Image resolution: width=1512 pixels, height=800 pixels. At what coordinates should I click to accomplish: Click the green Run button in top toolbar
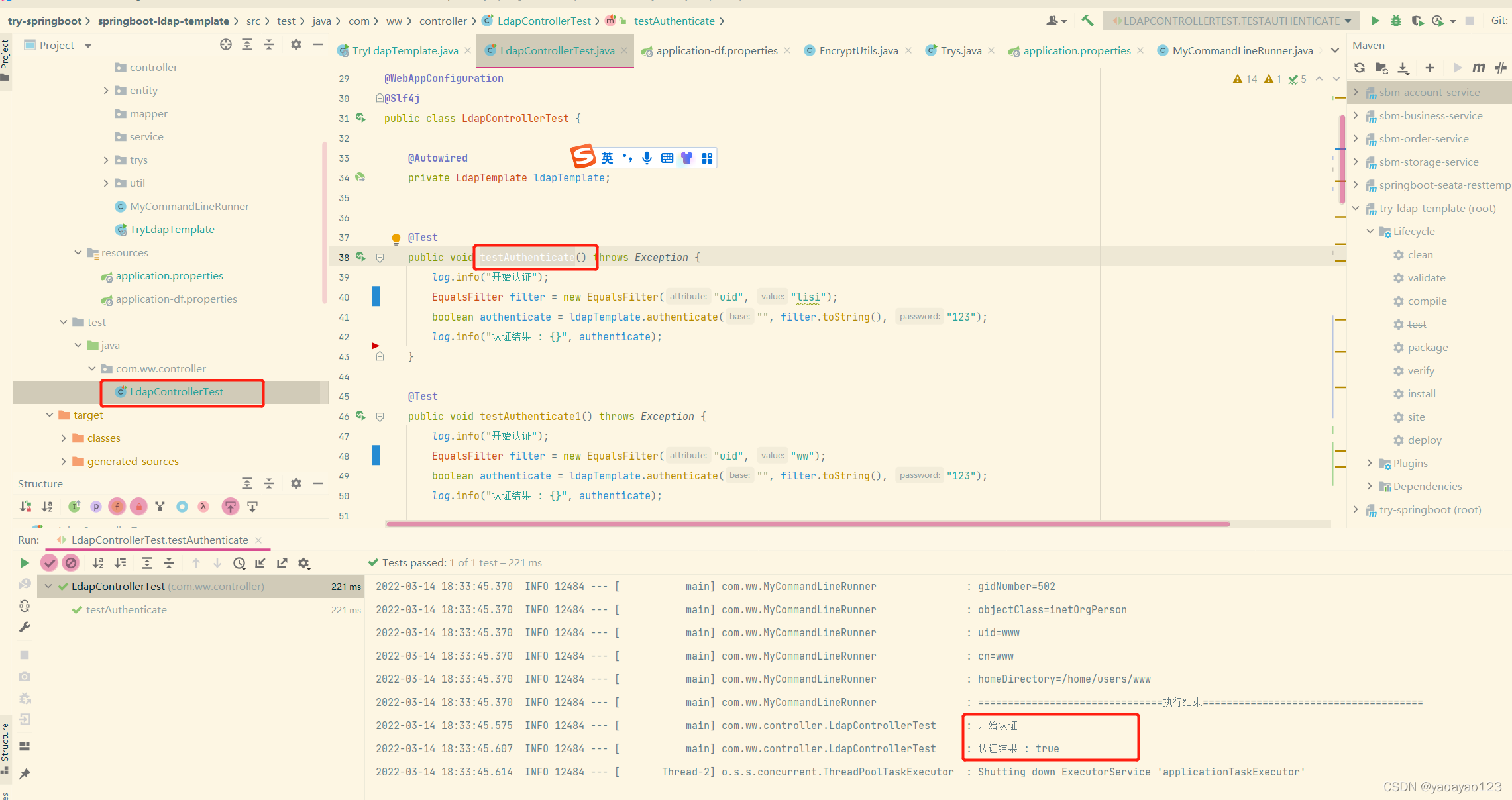(1375, 21)
